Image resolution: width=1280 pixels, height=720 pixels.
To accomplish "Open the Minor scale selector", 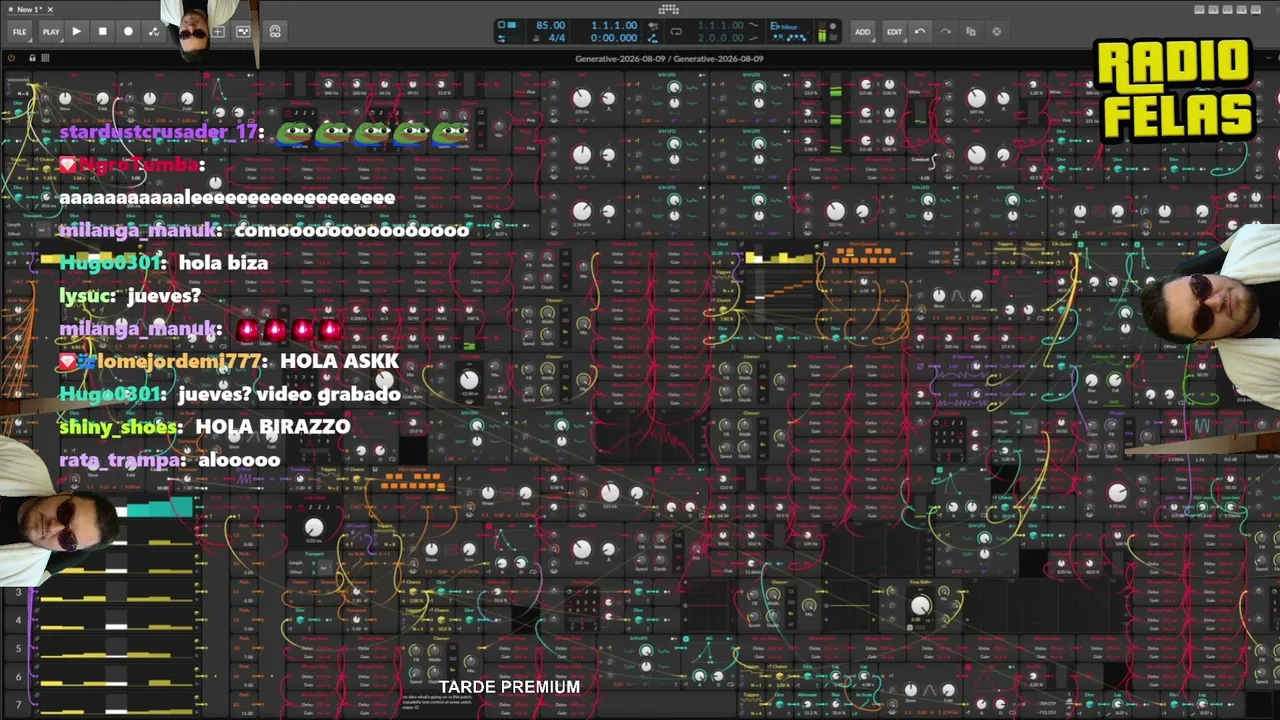I will 789,25.
